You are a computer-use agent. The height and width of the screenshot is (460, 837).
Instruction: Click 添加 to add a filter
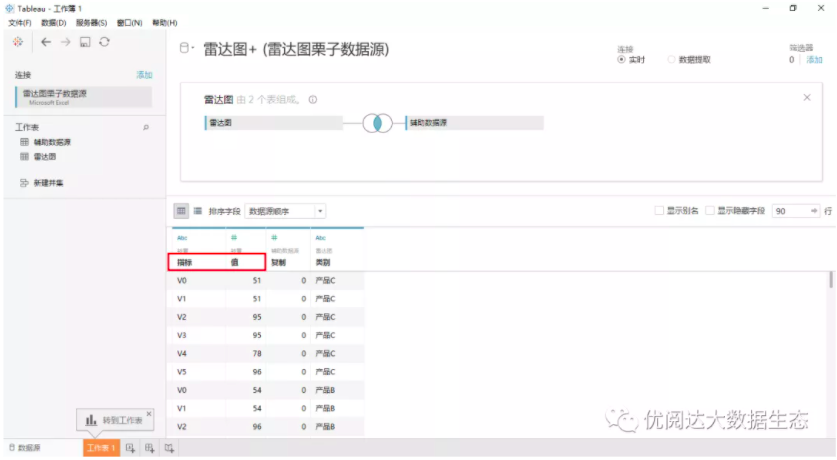[x=814, y=60]
